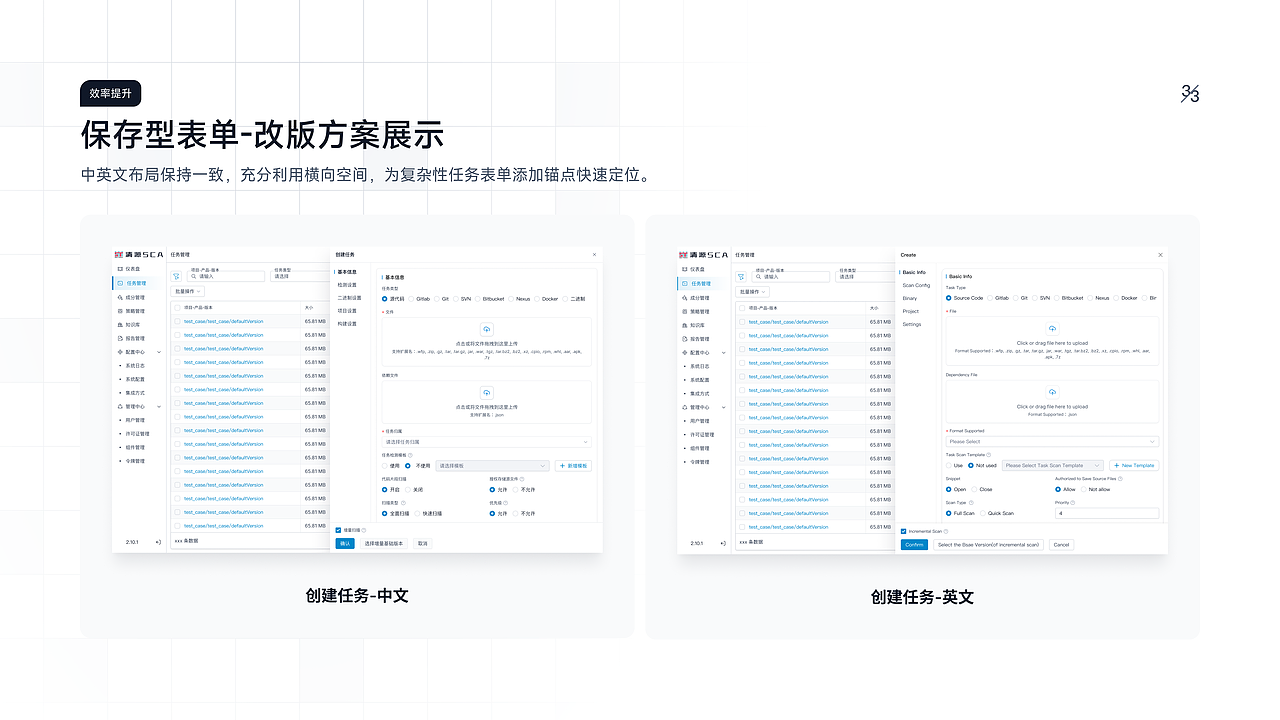Click 取消 button in Chinese form
The image size is (1280, 720).
tap(423, 544)
